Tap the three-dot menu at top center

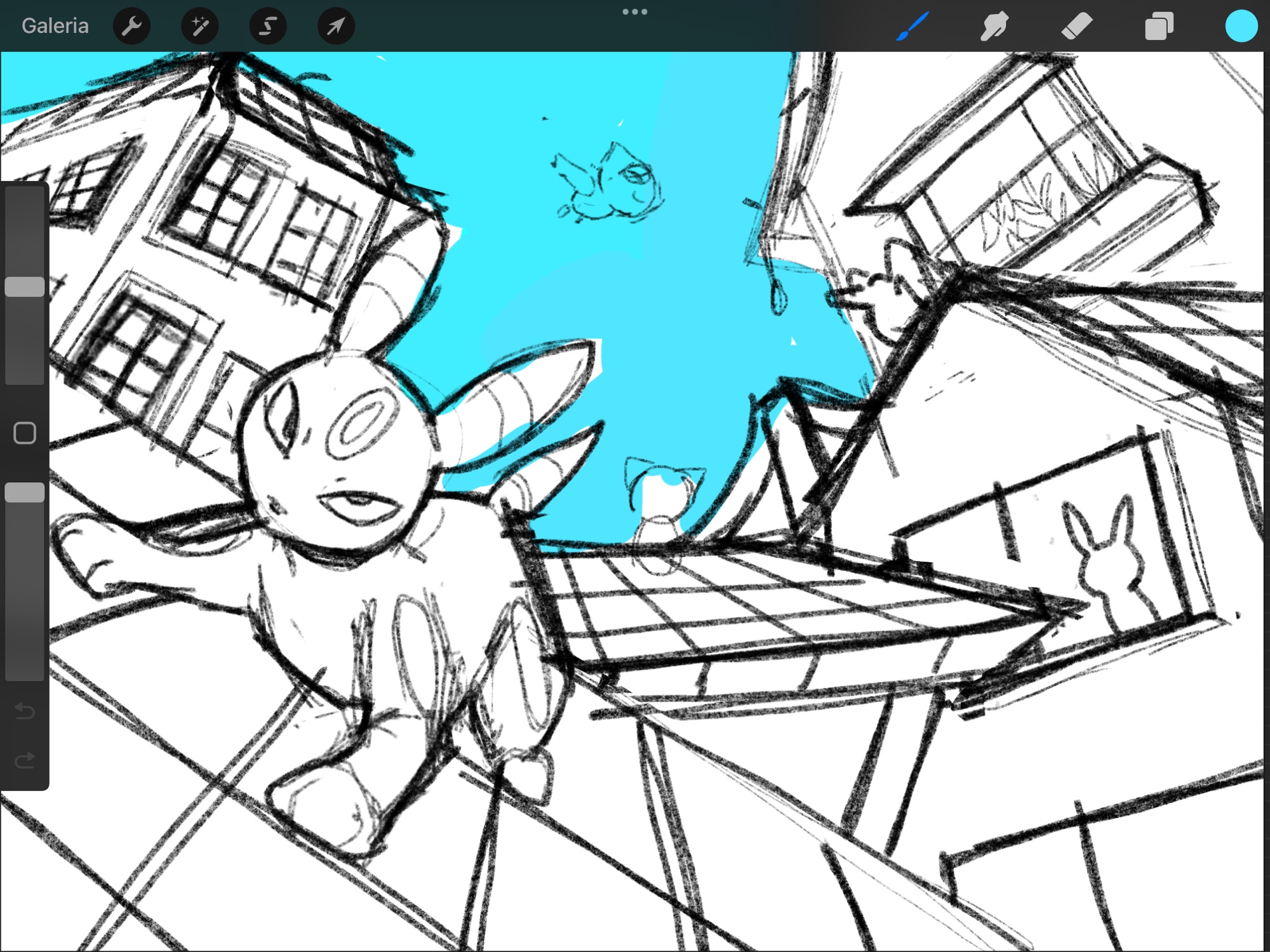(634, 11)
